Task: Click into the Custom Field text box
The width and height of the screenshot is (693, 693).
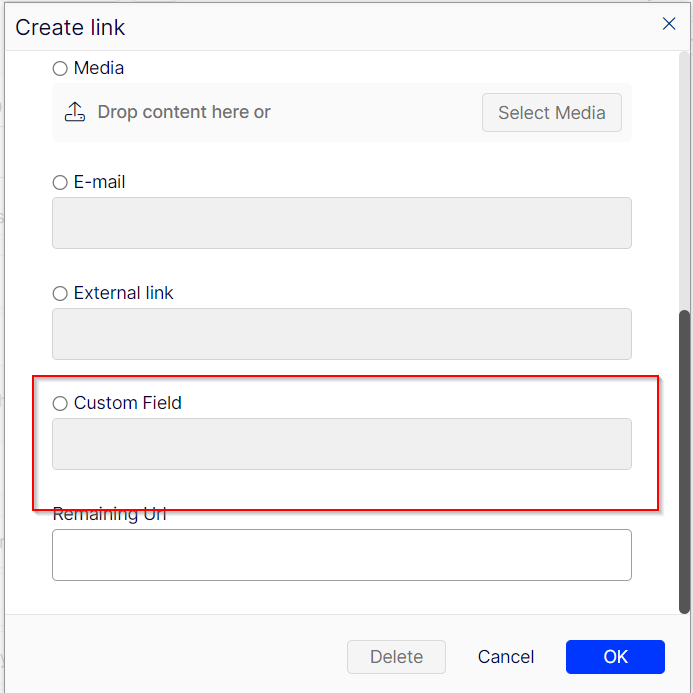Action: (x=341, y=444)
